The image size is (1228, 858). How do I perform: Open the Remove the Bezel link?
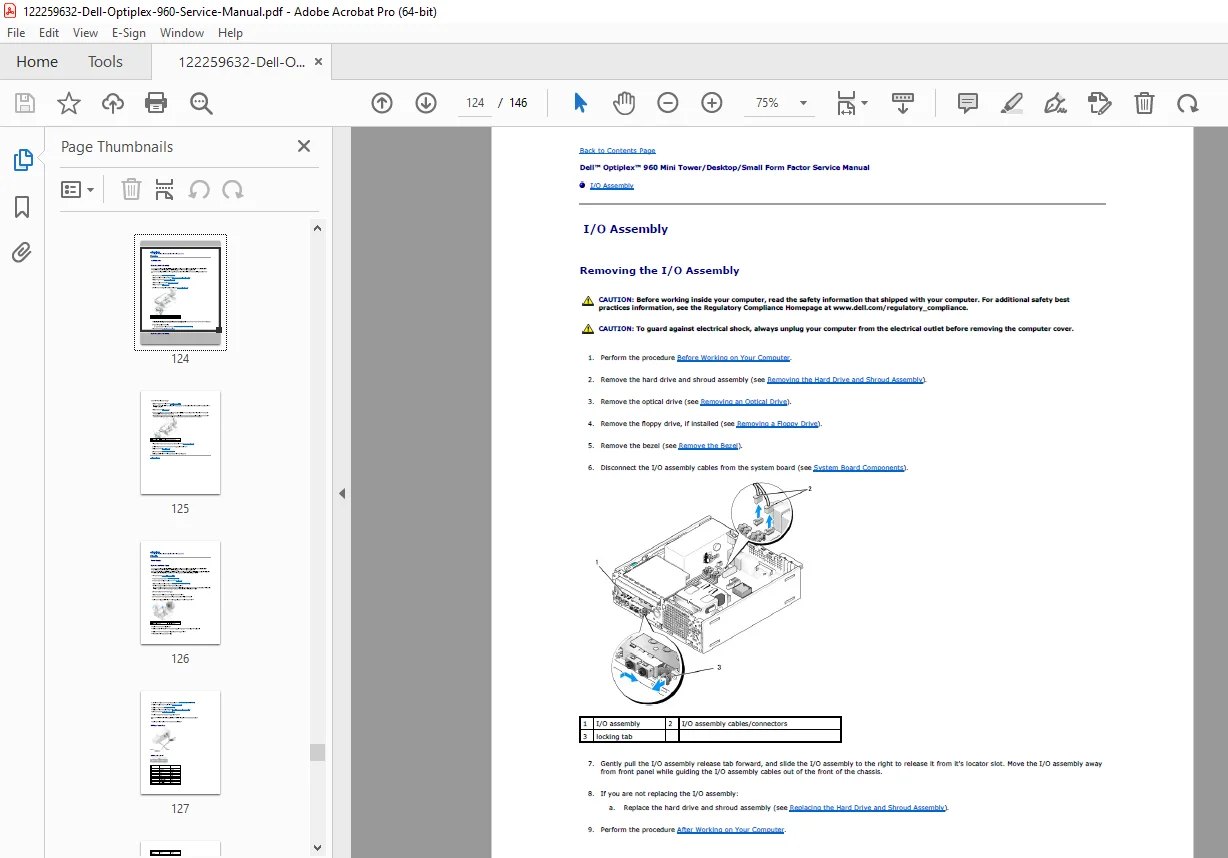709,446
